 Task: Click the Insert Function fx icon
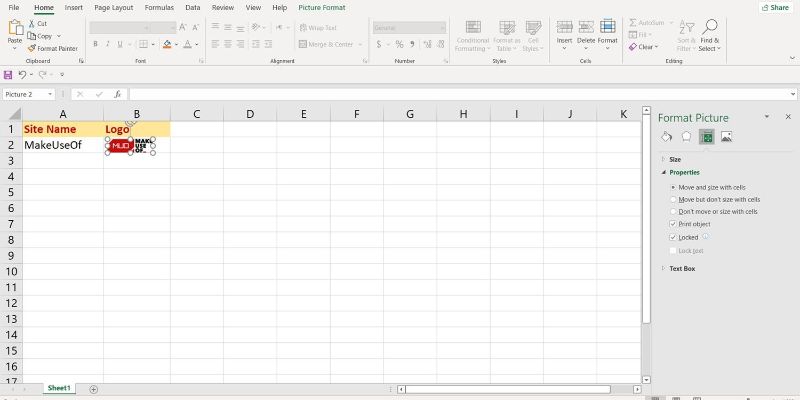pos(117,94)
